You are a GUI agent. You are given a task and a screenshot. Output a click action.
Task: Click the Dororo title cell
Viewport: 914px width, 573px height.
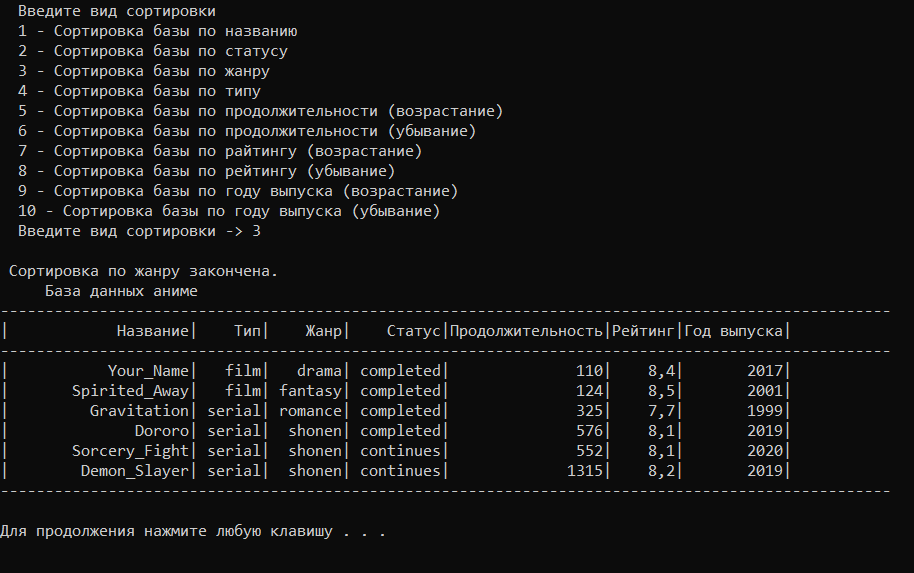coord(162,431)
